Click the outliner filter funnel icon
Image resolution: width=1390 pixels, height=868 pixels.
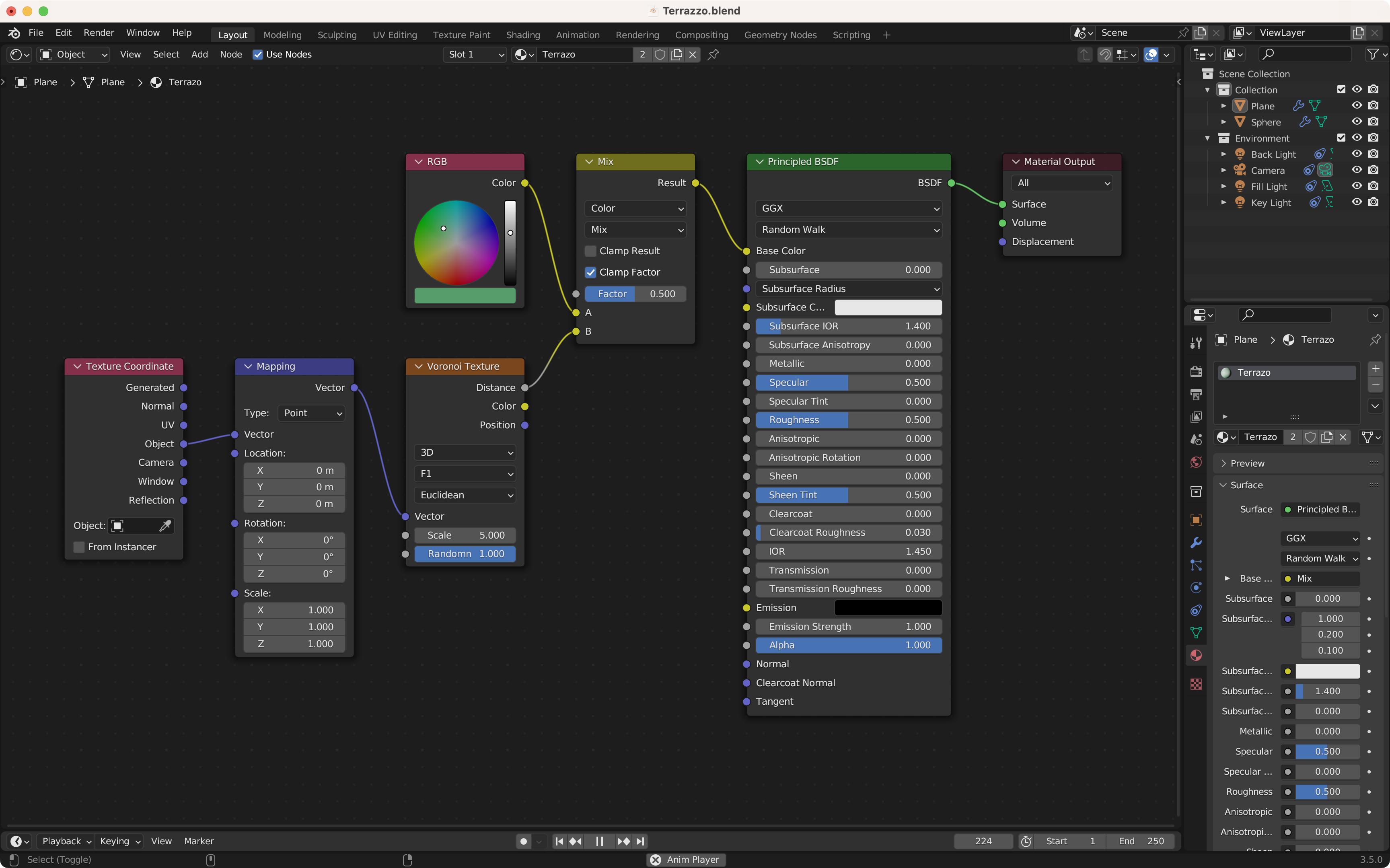pyautogui.click(x=1373, y=54)
